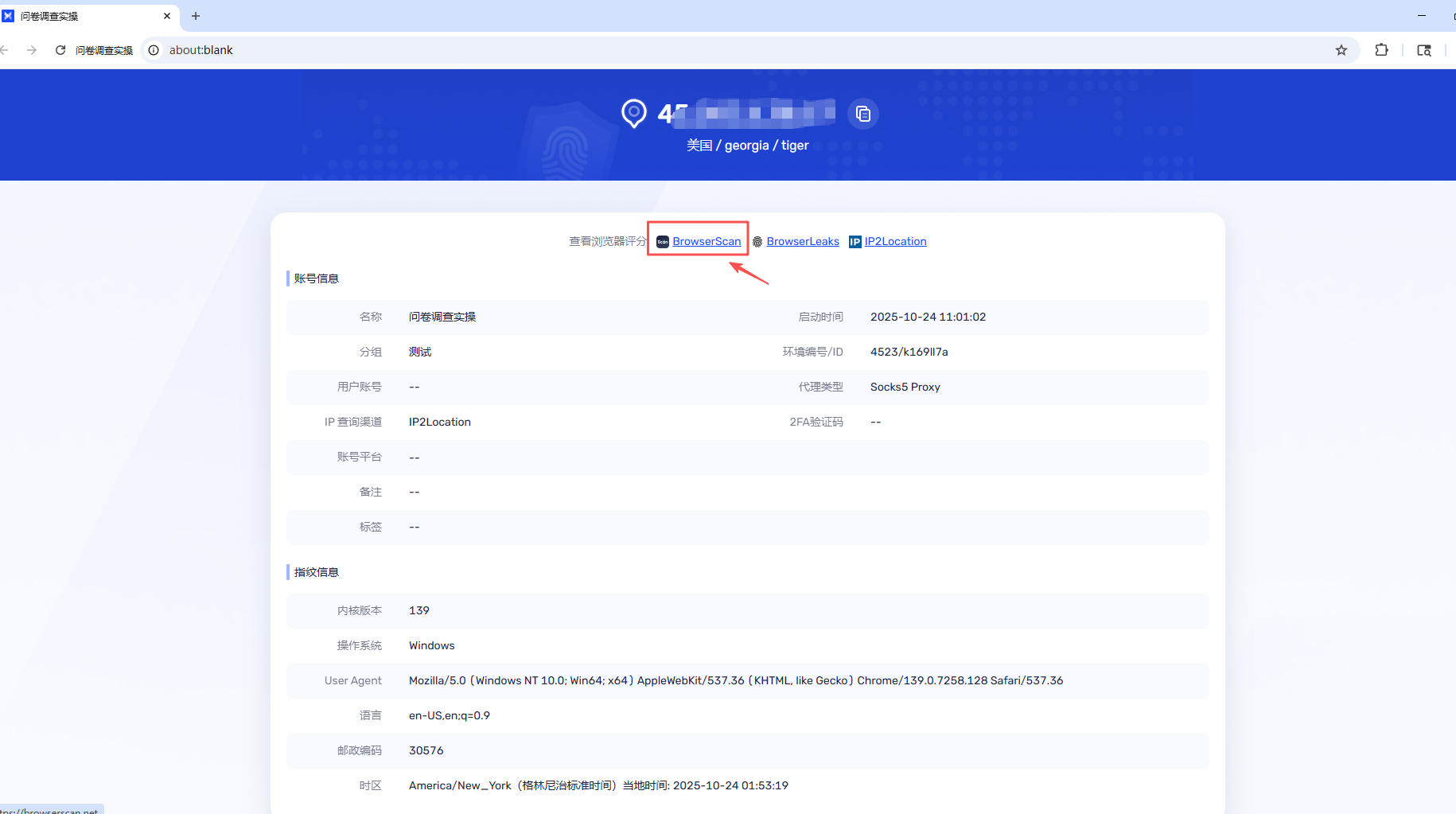Click the about:blank address bar
The image size is (1456, 814).
(x=716, y=50)
